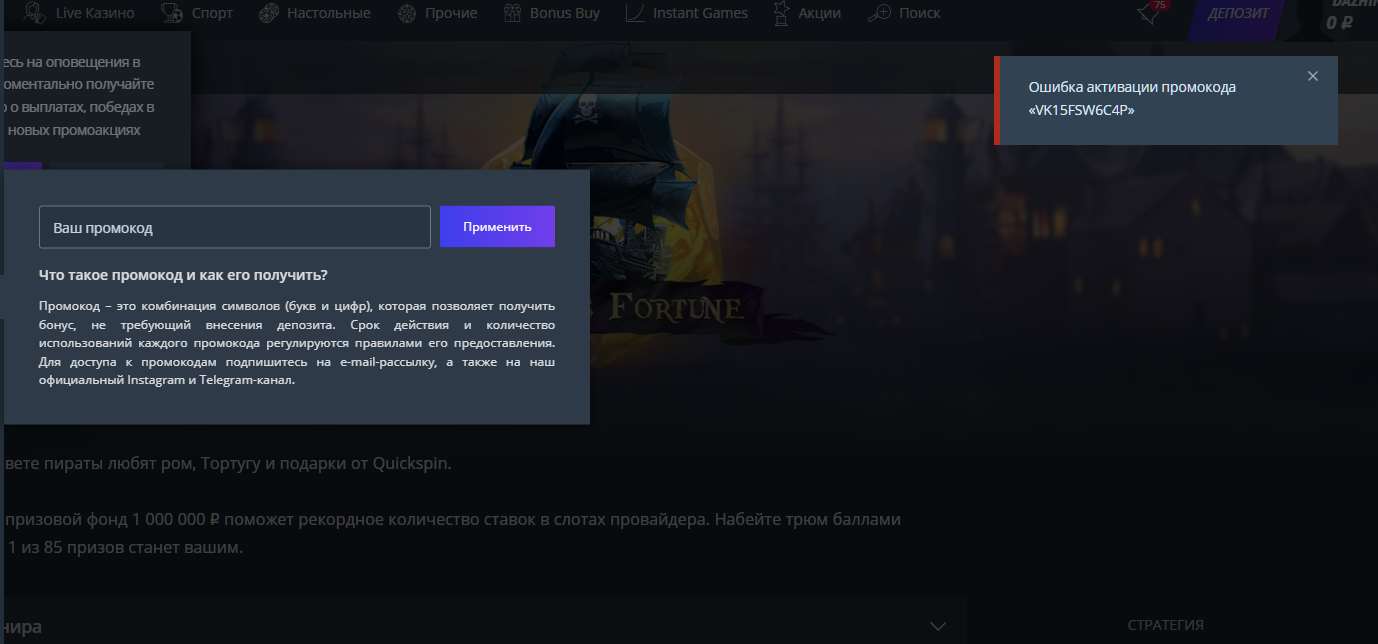Viewport: 1378px width, 644px height.
Task: Click the account balance 0 ₽ display
Action: click(1340, 22)
